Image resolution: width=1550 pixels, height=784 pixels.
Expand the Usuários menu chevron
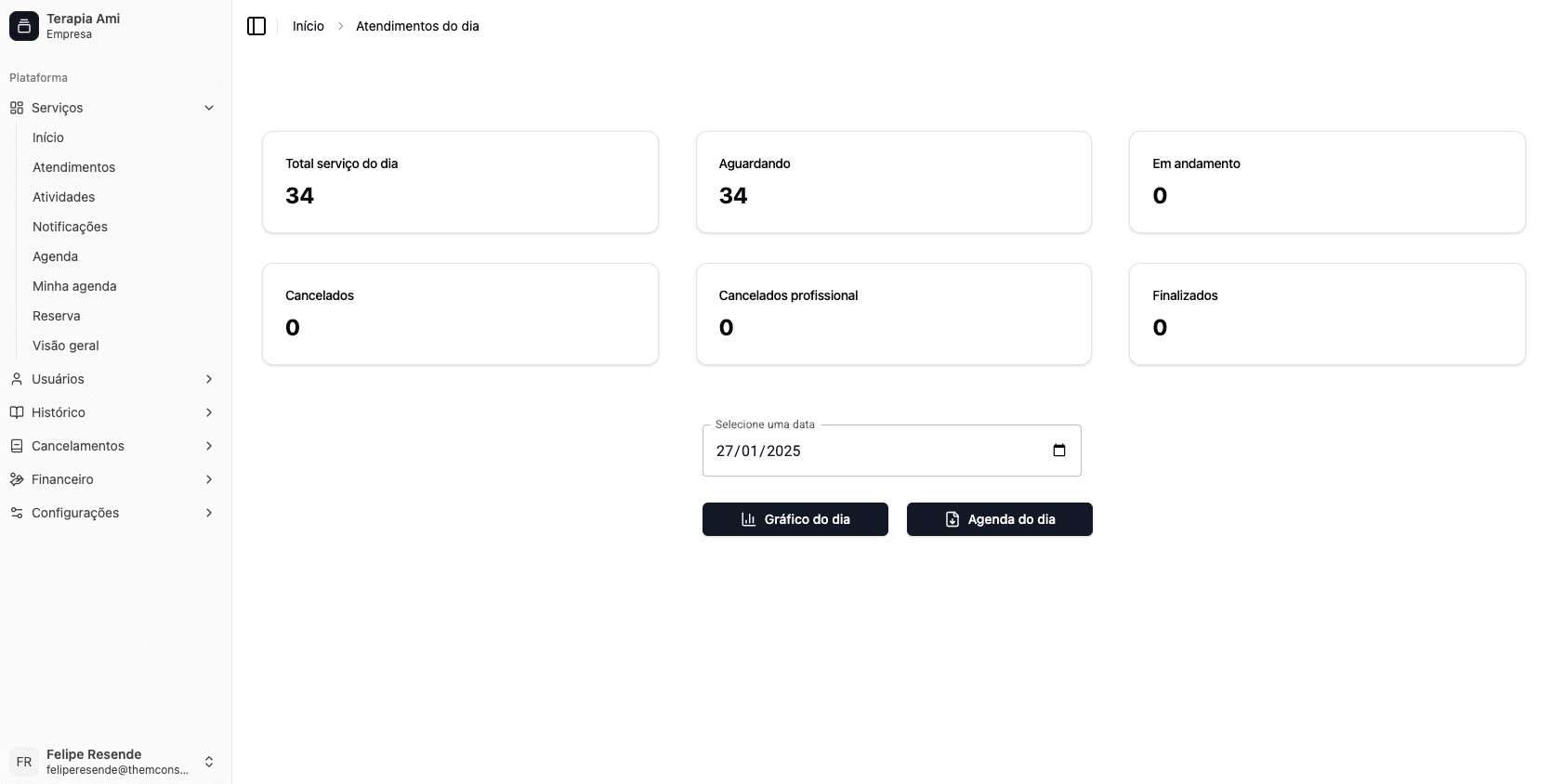click(209, 379)
